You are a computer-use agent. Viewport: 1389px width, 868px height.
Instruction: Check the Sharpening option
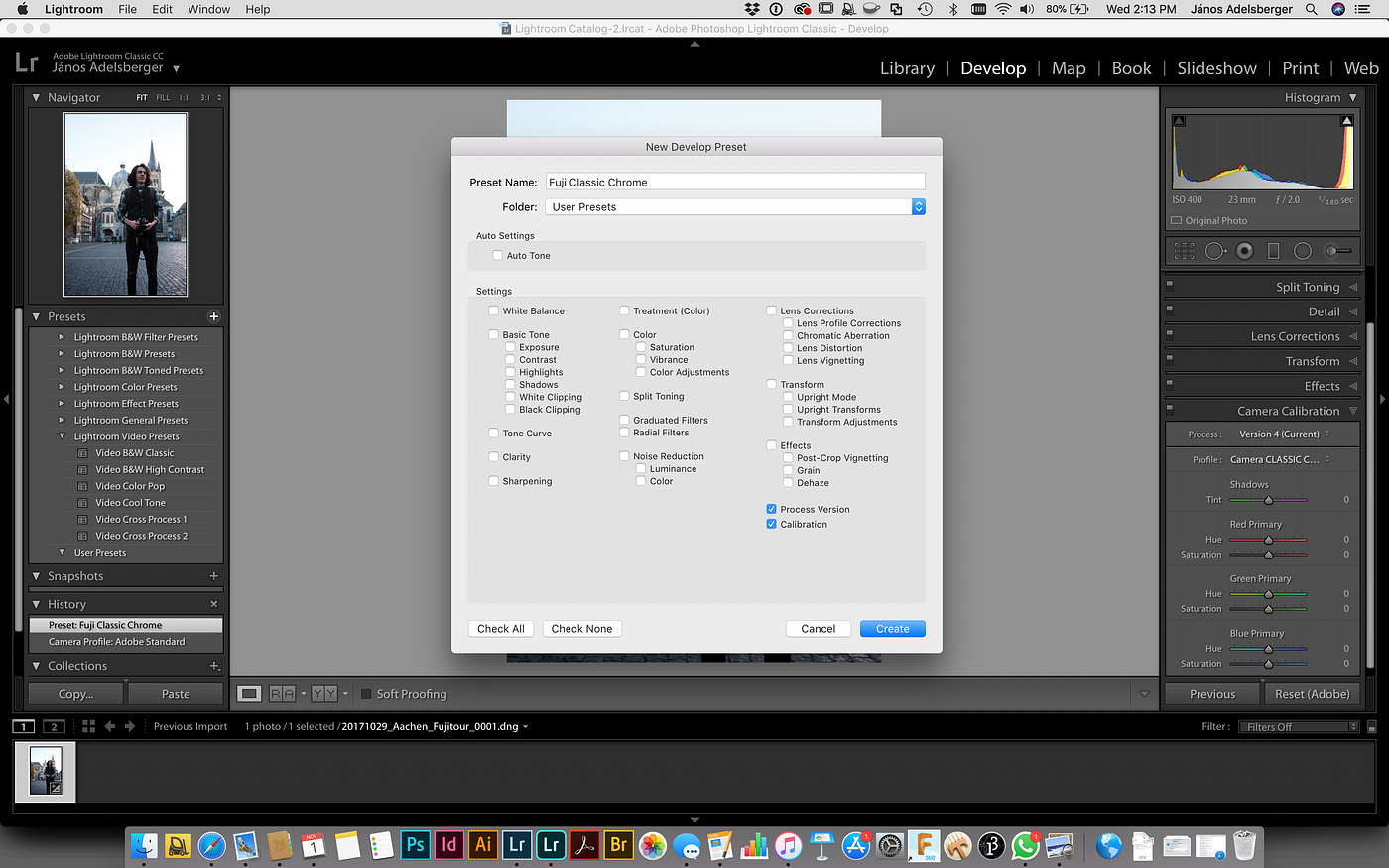click(493, 481)
